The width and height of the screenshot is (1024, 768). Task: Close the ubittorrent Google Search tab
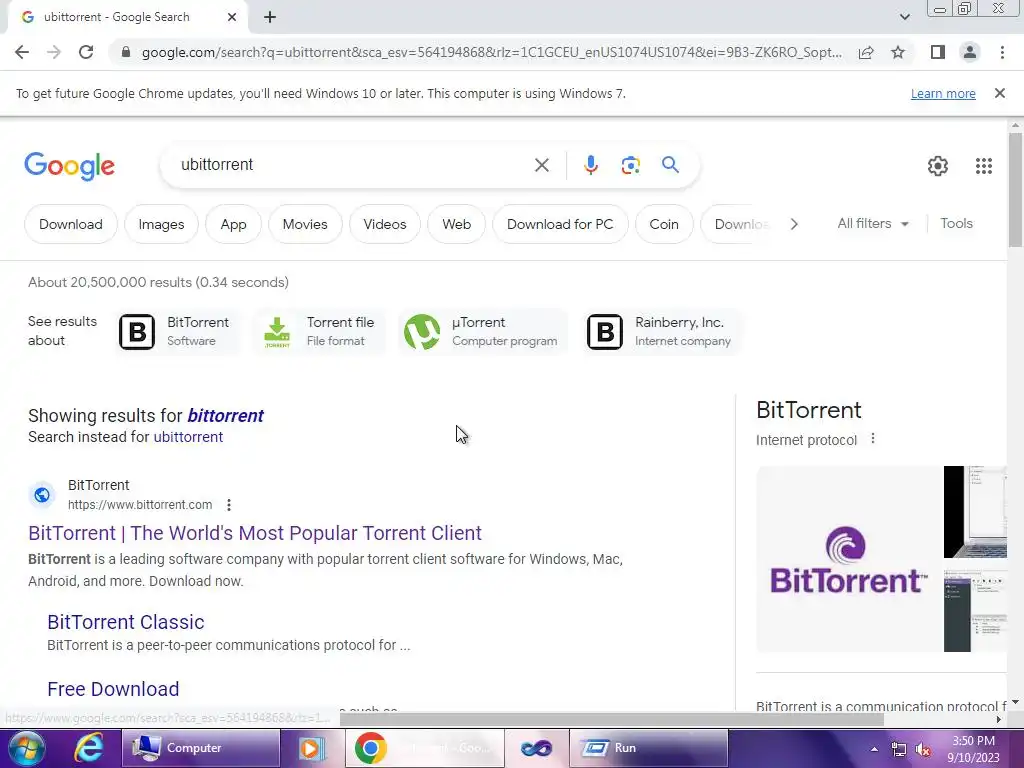pyautogui.click(x=232, y=17)
